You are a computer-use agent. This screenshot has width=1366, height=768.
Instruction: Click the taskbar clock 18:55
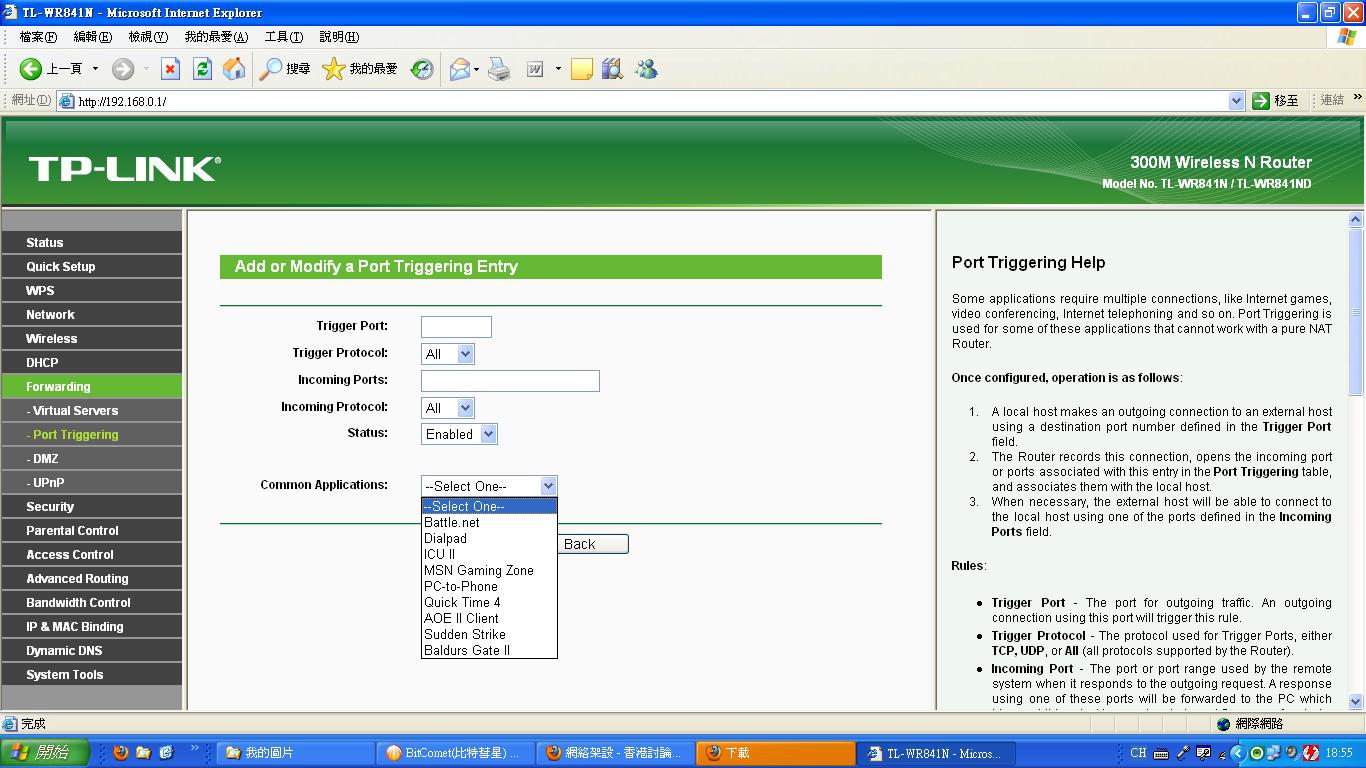[1339, 753]
